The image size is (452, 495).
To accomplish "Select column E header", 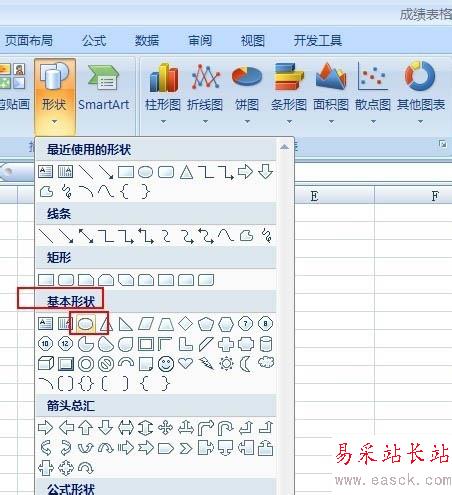I will coord(314,196).
